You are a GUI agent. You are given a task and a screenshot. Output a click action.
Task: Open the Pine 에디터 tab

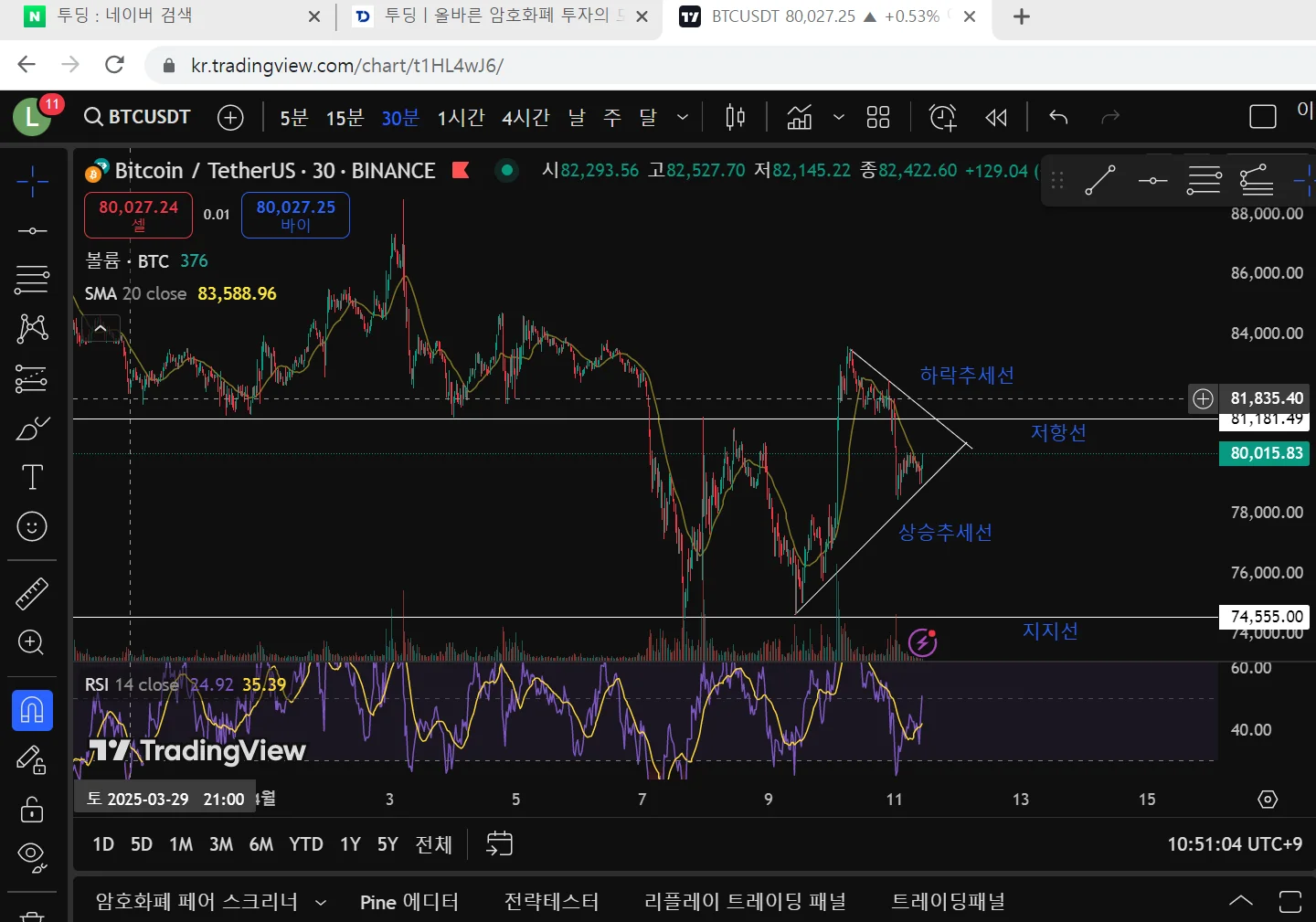click(x=409, y=902)
